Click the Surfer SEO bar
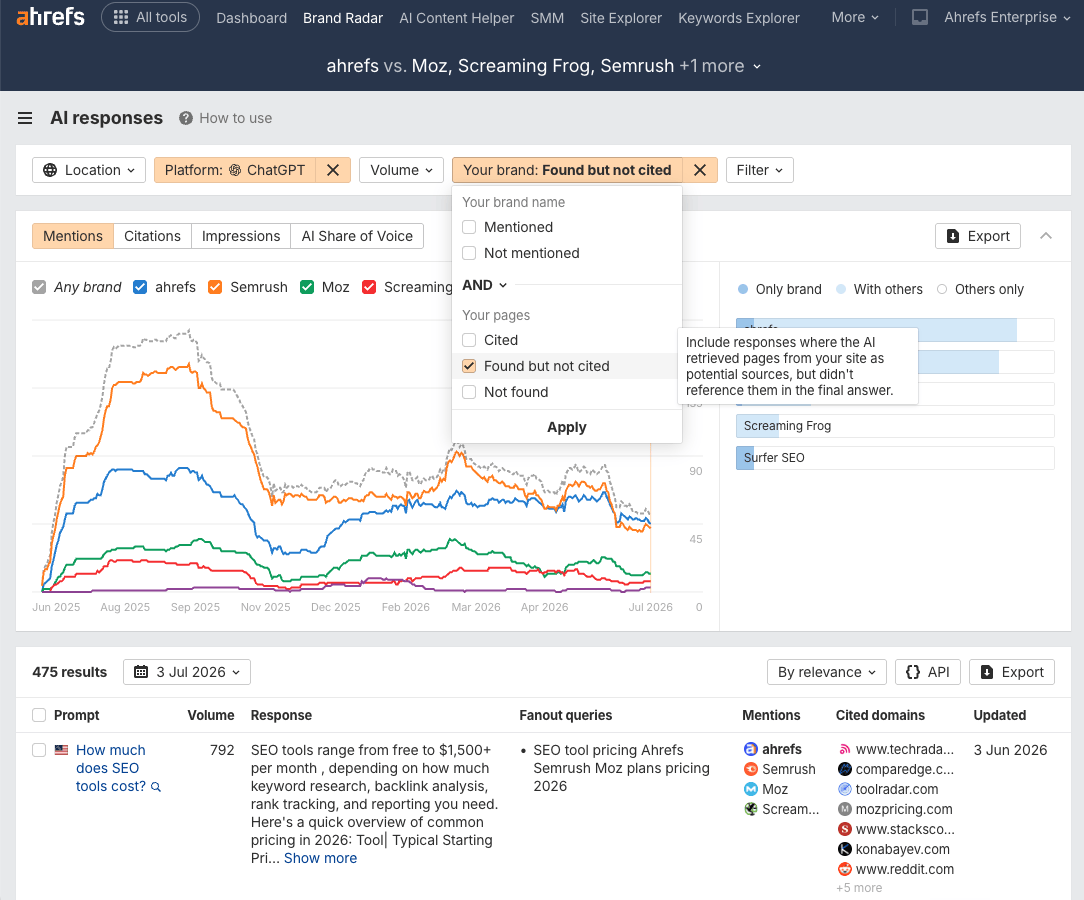1084x900 pixels. pyautogui.click(x=895, y=458)
